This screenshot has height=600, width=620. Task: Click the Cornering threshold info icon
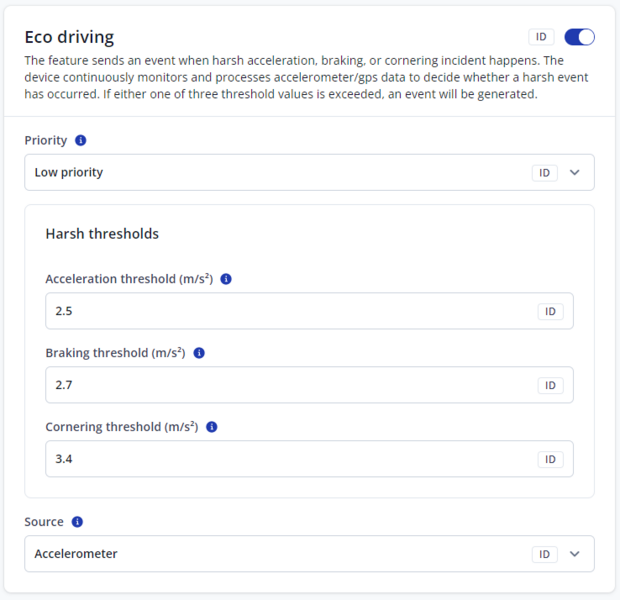pyautogui.click(x=212, y=427)
